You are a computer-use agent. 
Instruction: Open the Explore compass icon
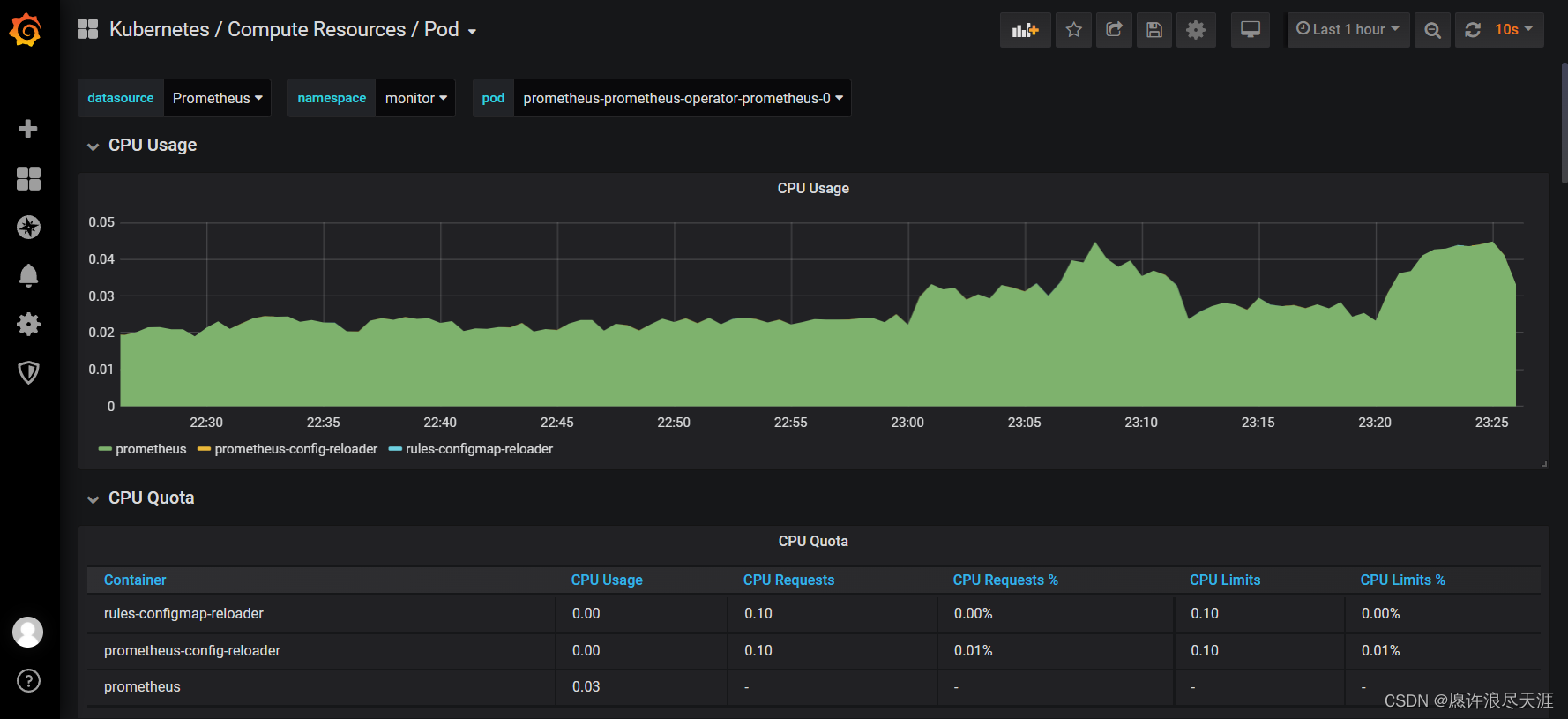[28, 227]
